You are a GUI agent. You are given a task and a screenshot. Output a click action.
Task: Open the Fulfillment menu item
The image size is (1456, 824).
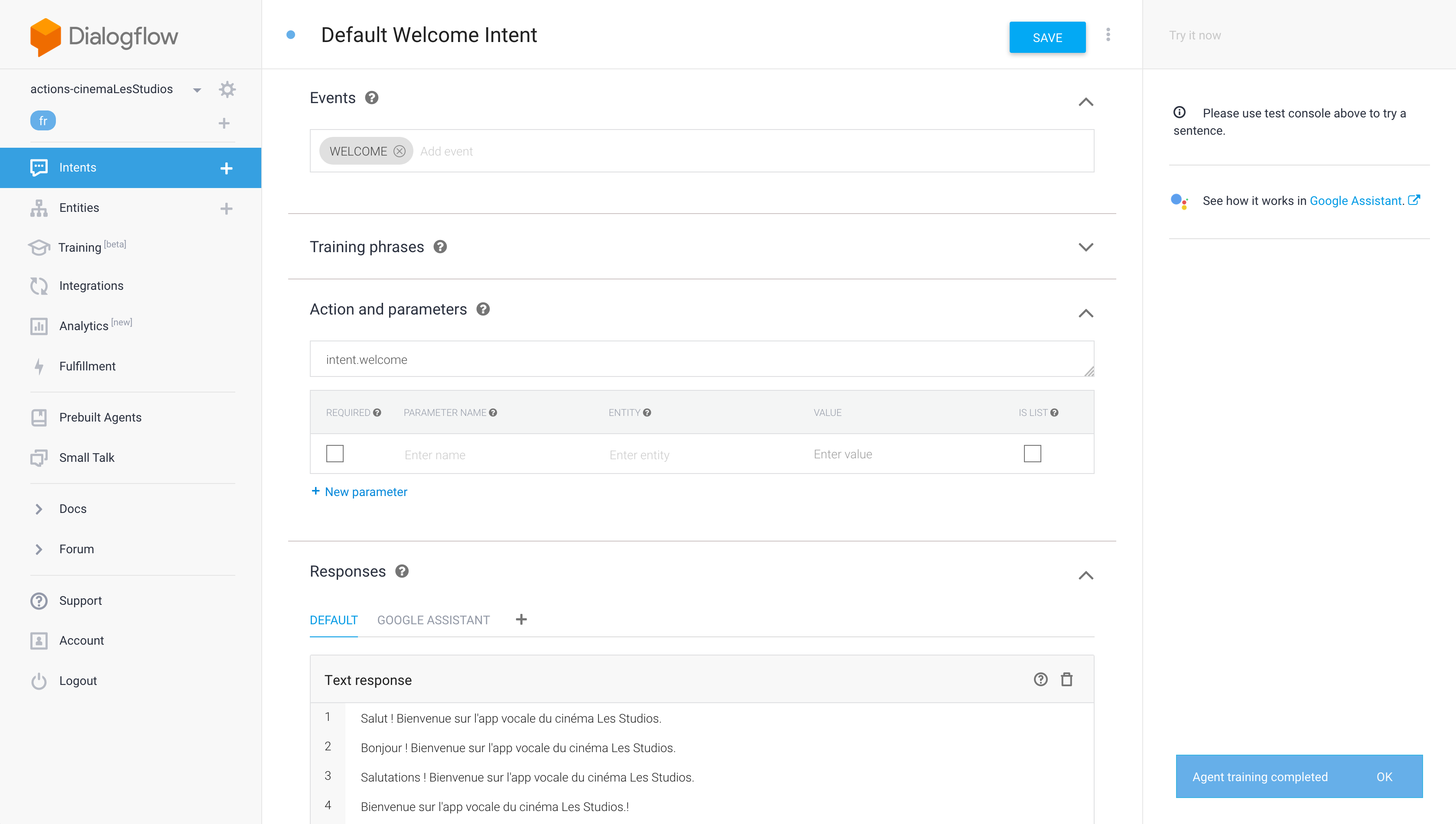tap(87, 366)
